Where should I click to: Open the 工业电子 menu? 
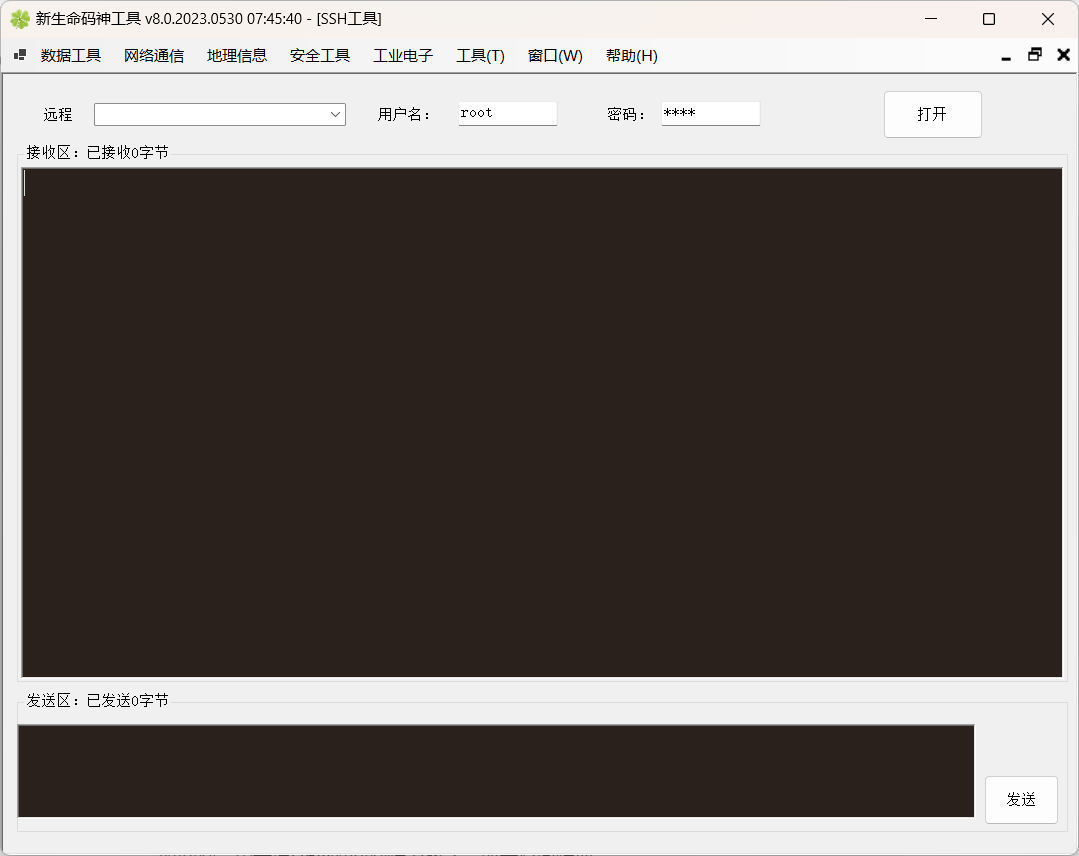tap(403, 56)
